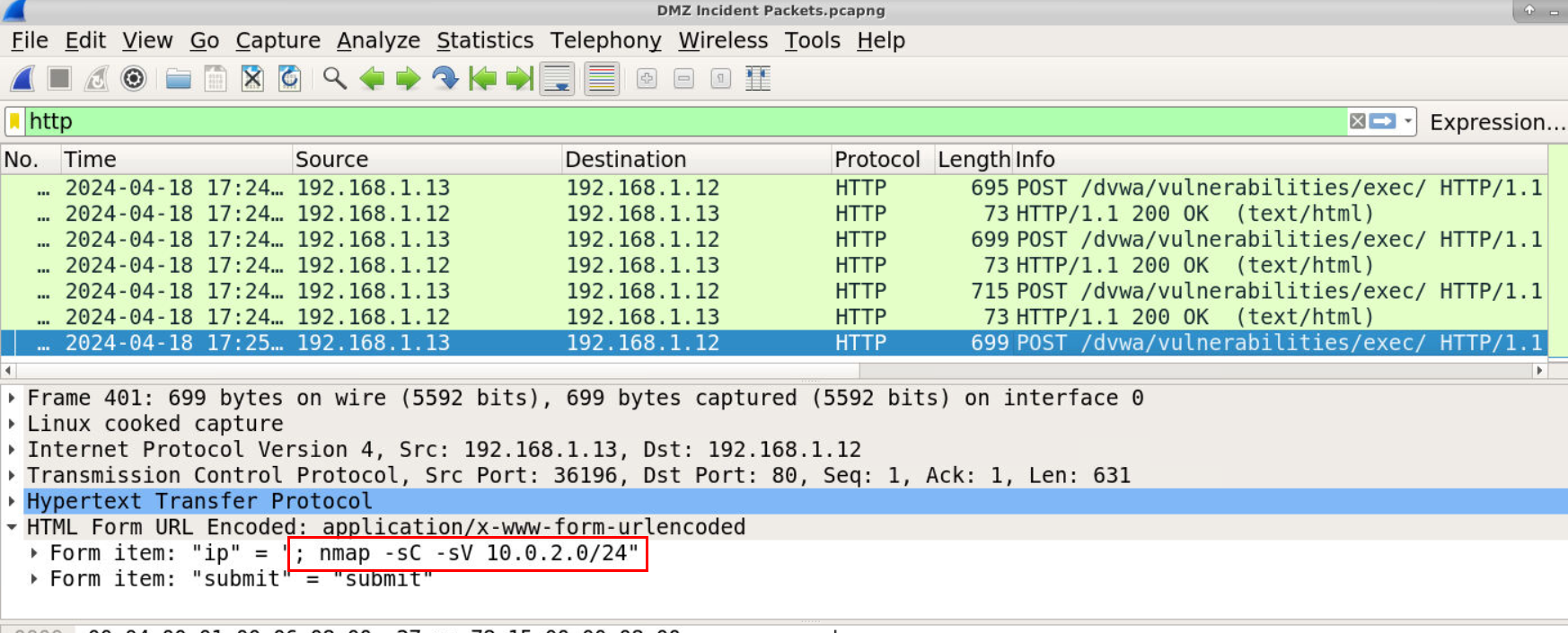Clear the display filter with X
Viewport: 1568px width, 633px height.
tap(1358, 121)
